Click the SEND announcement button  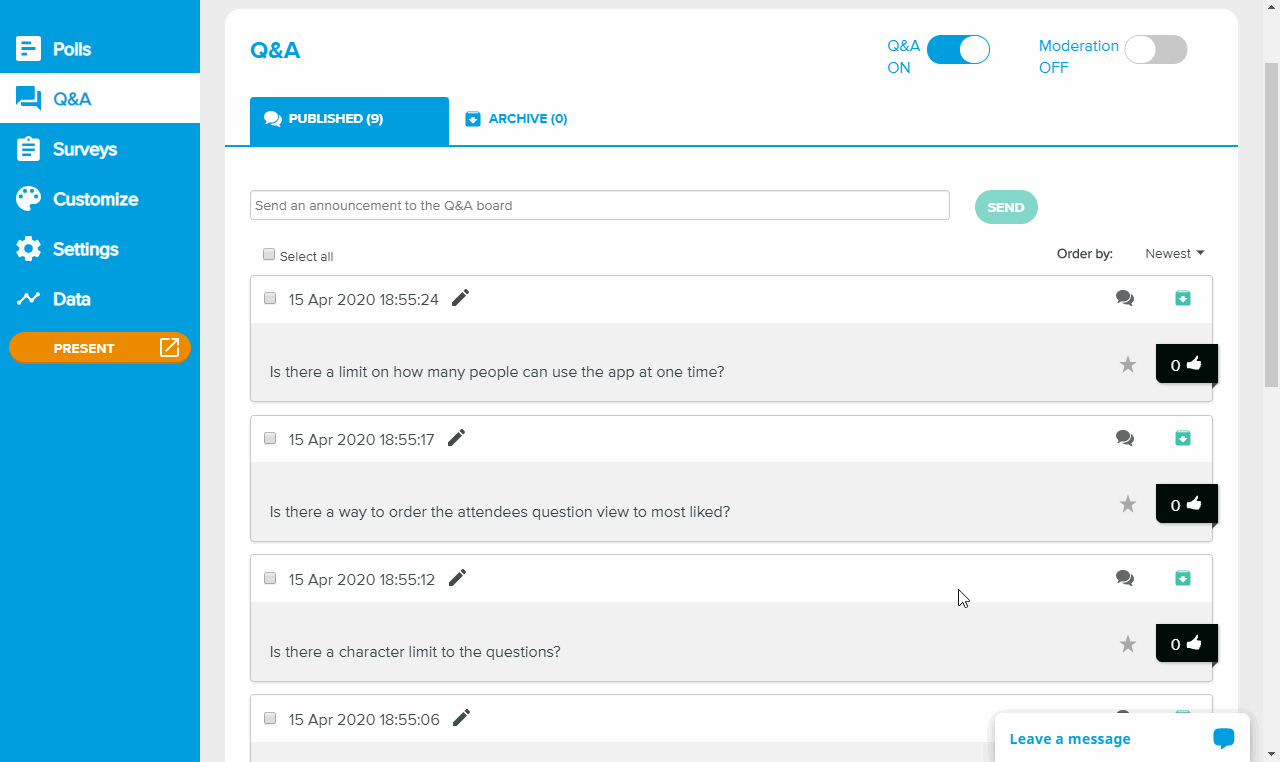click(x=1006, y=207)
